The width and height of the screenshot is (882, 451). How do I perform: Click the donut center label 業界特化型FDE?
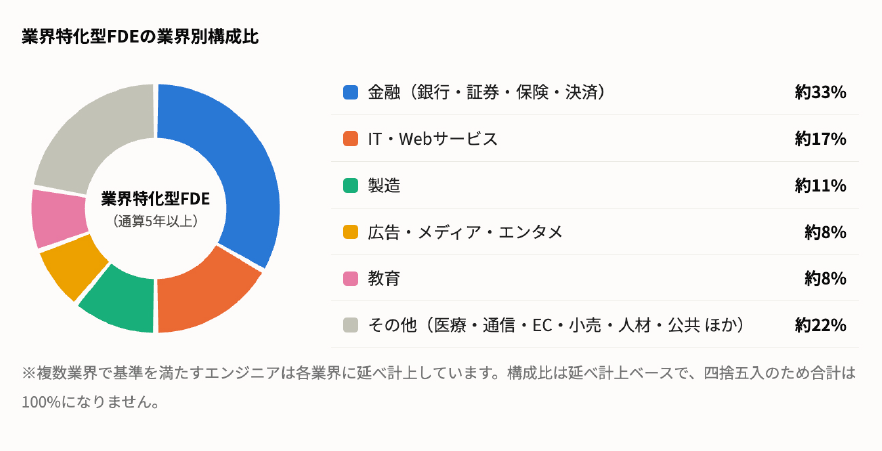[x=155, y=199]
